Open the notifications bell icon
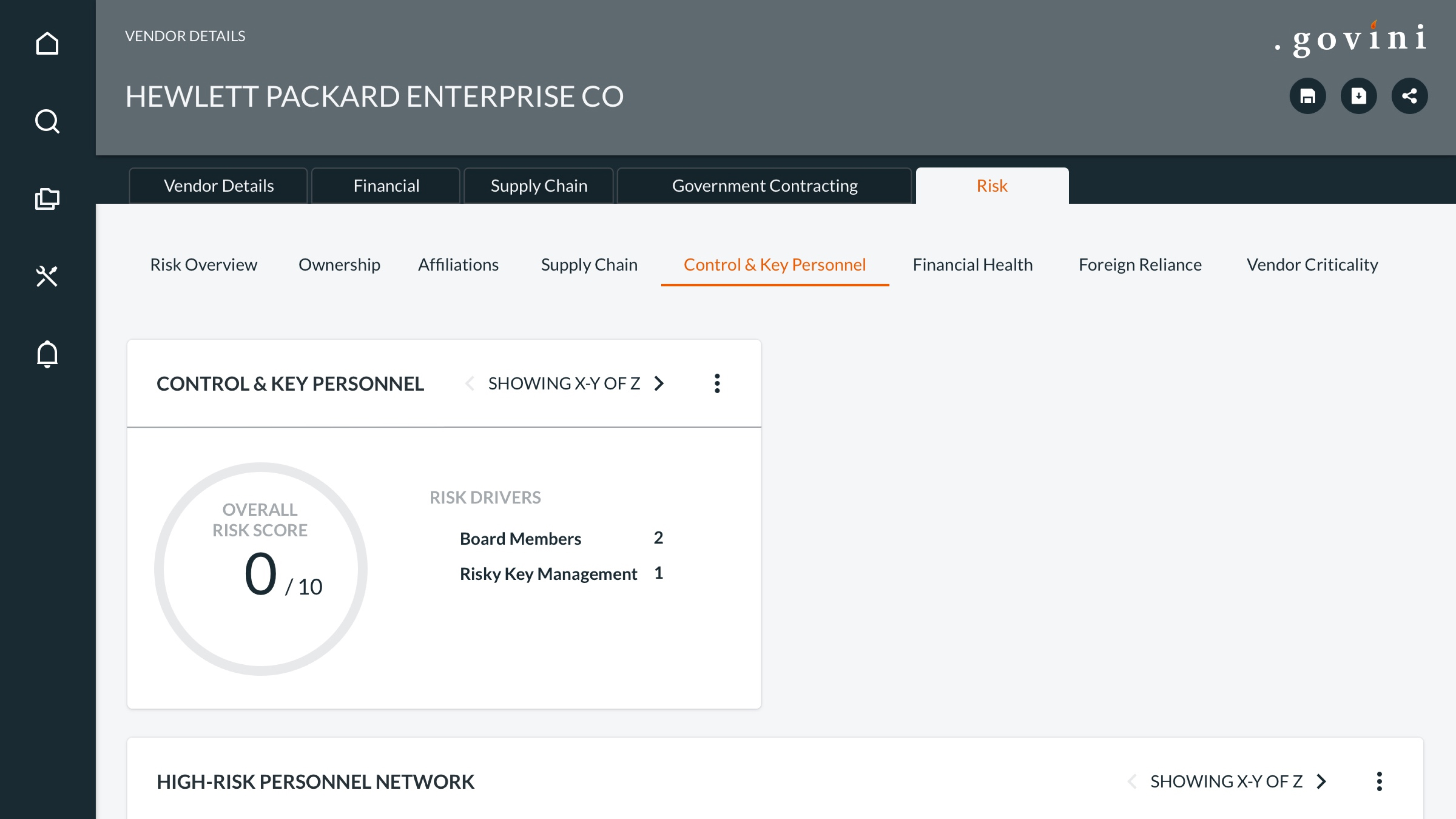1456x819 pixels. point(47,355)
